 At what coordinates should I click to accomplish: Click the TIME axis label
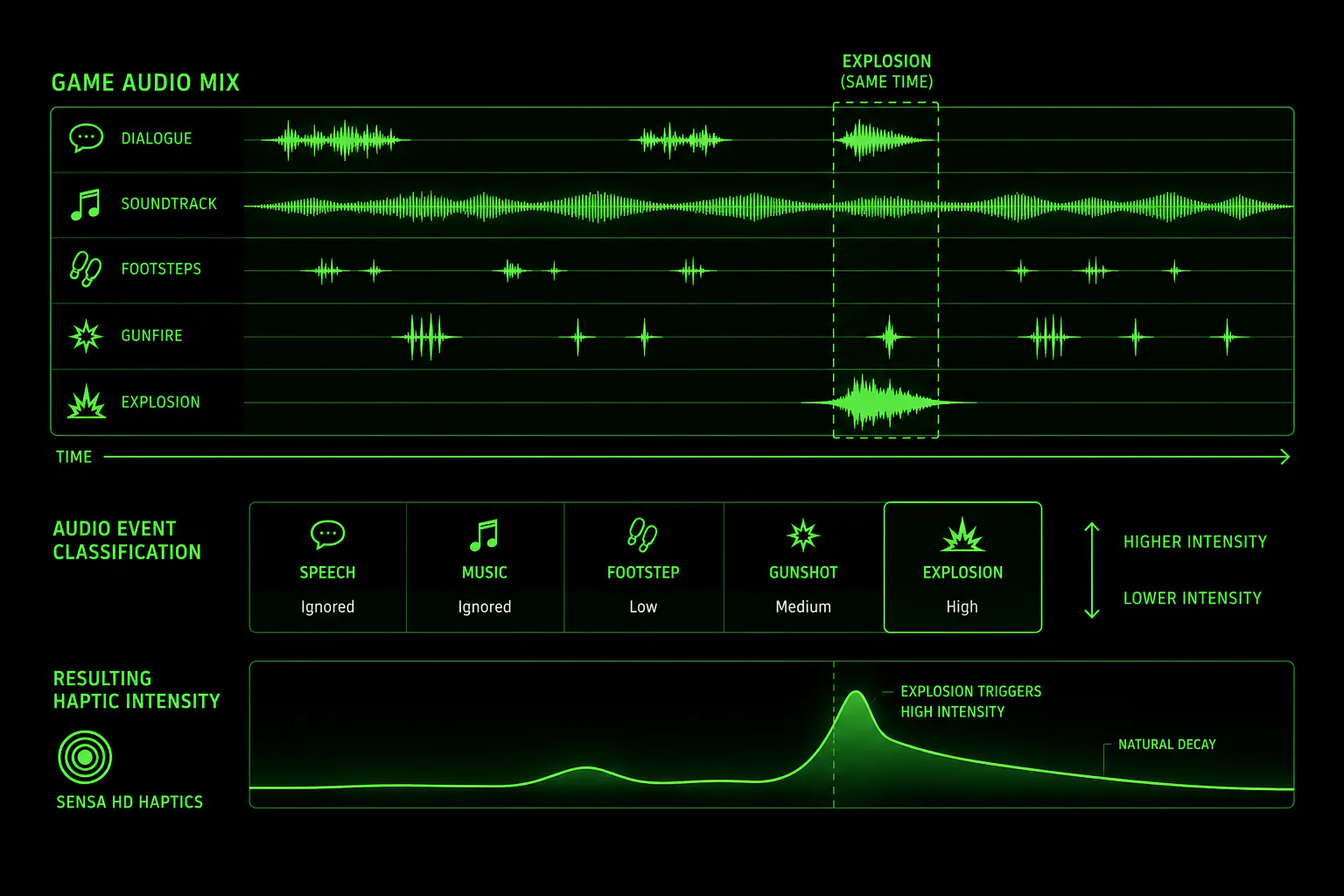(x=73, y=457)
